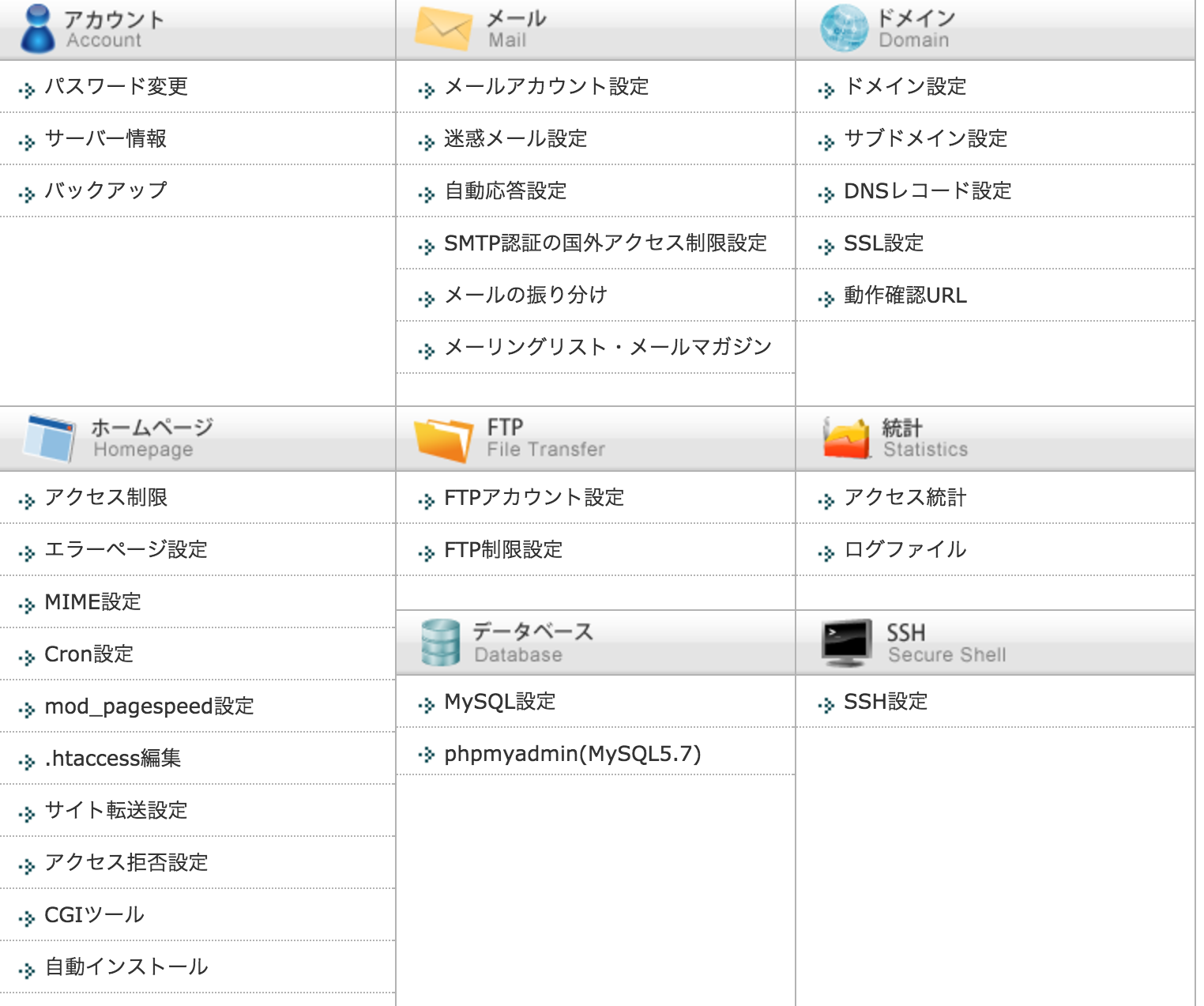
Task: Click the ホームページ Homepage section heading
Action: (152, 438)
